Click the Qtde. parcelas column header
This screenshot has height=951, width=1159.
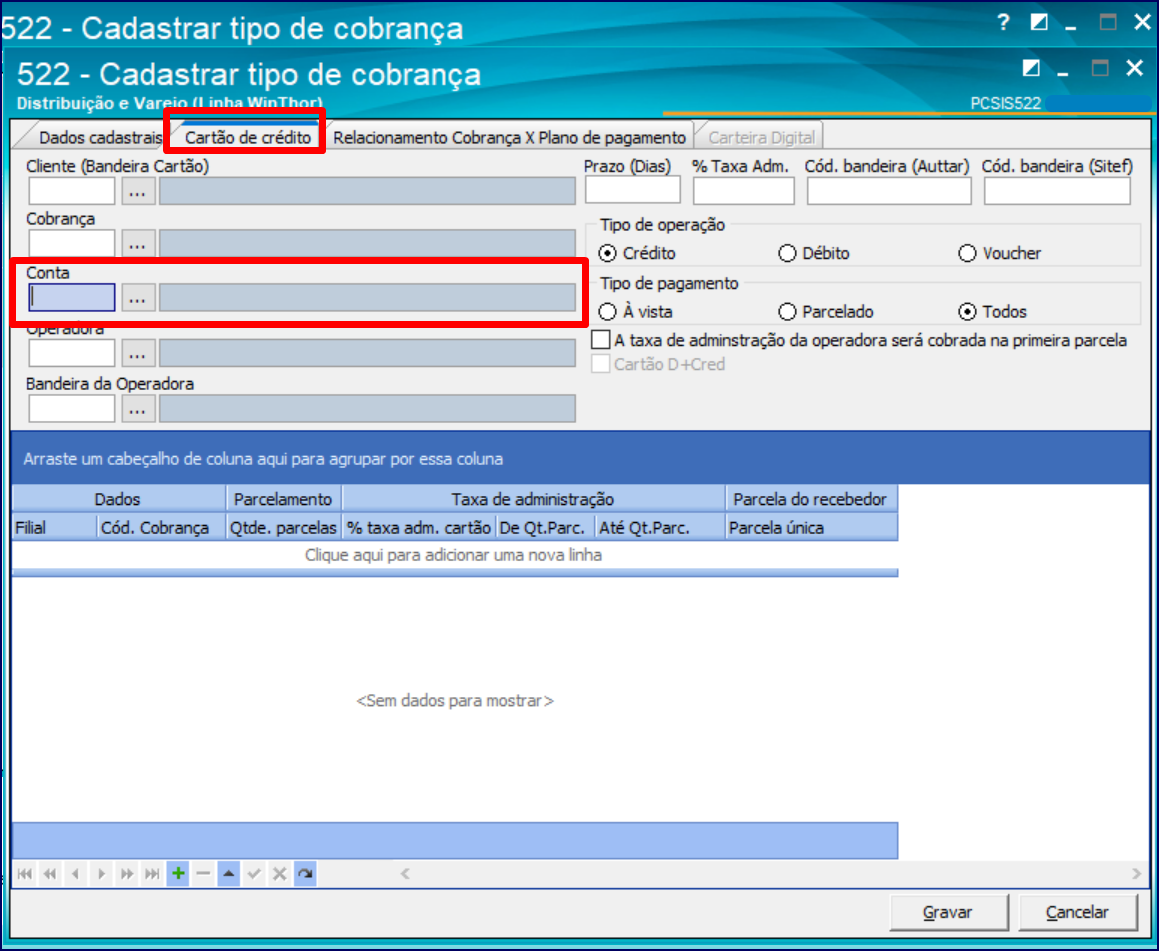[x=284, y=528]
